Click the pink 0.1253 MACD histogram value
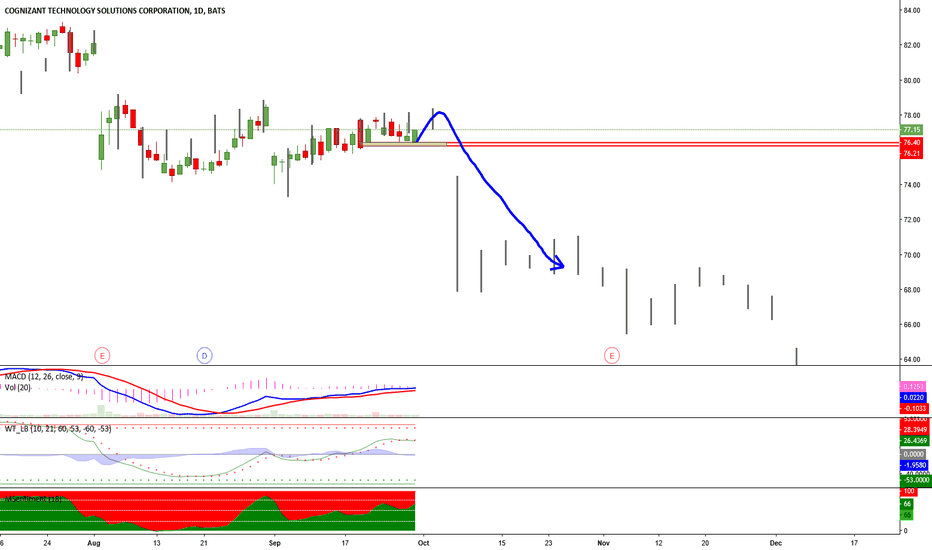 tap(914, 386)
